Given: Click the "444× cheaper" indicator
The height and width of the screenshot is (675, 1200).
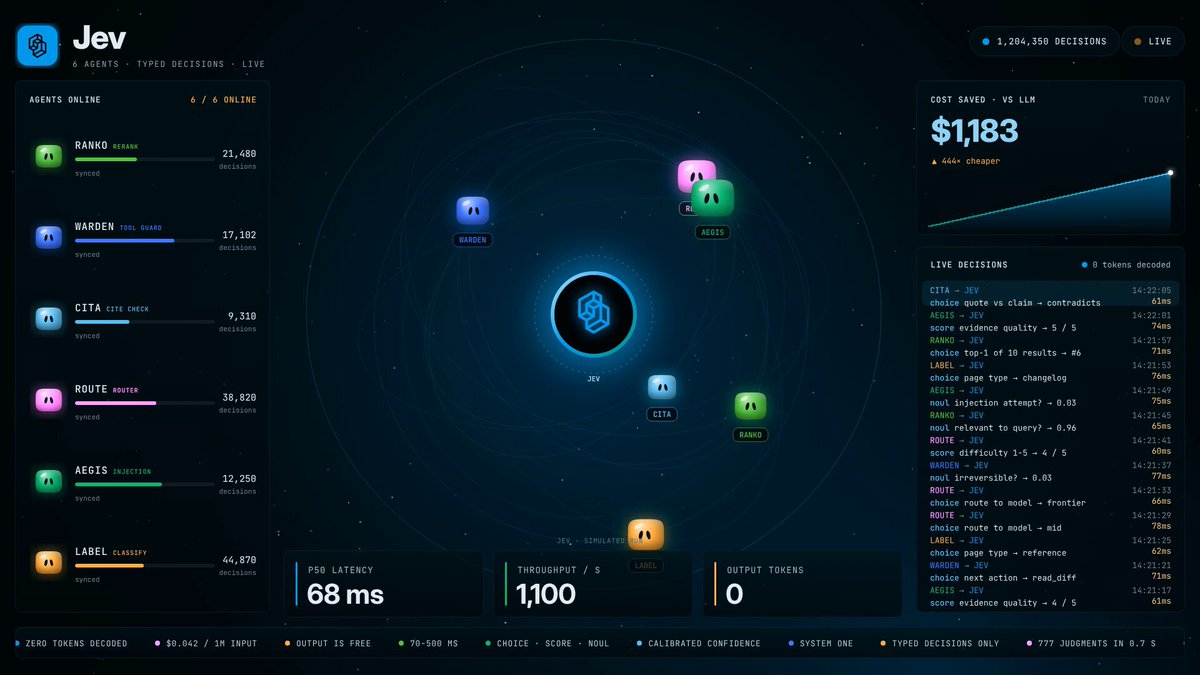Looking at the screenshot, I should (965, 161).
